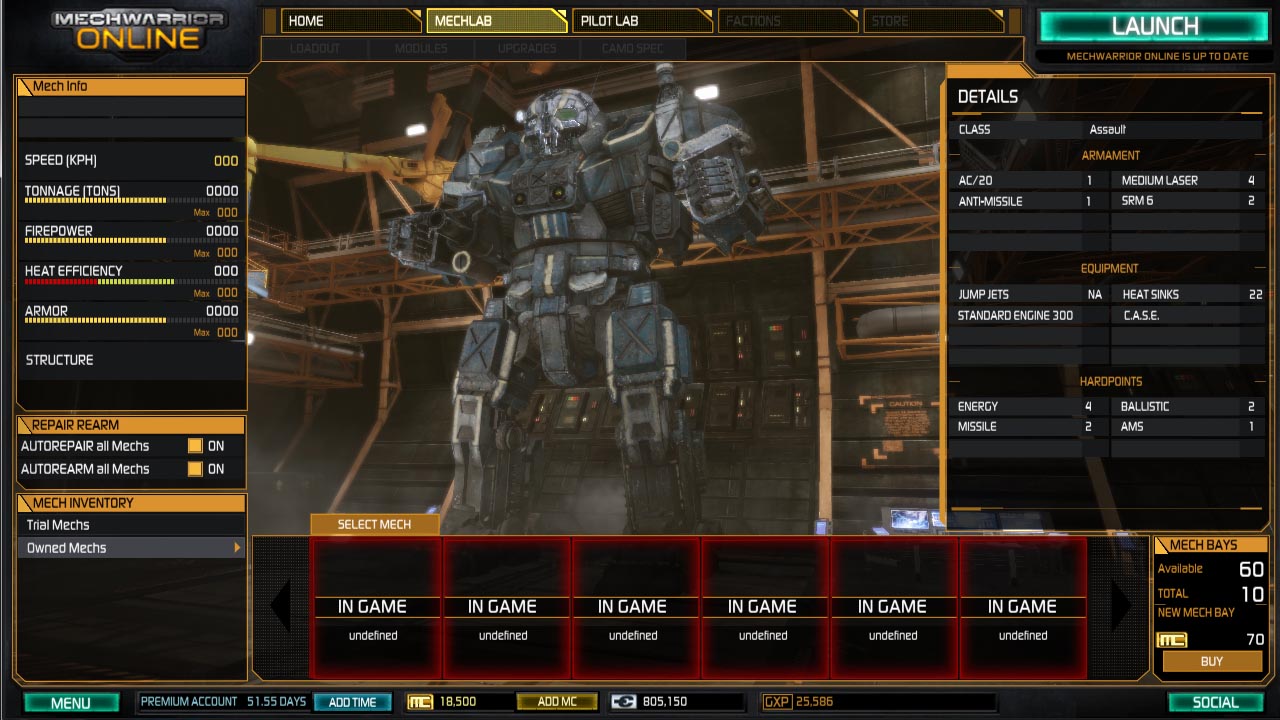This screenshot has height=720, width=1280.
Task: Click AMS hardpoints entry
Action: tap(1189, 427)
